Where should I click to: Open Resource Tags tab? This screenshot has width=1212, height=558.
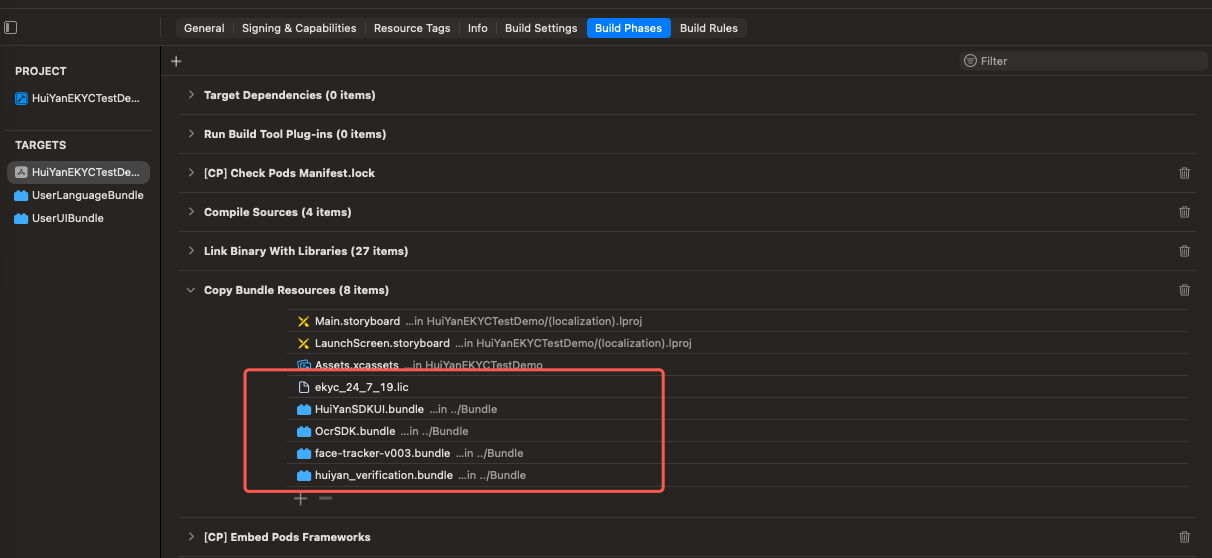click(412, 28)
